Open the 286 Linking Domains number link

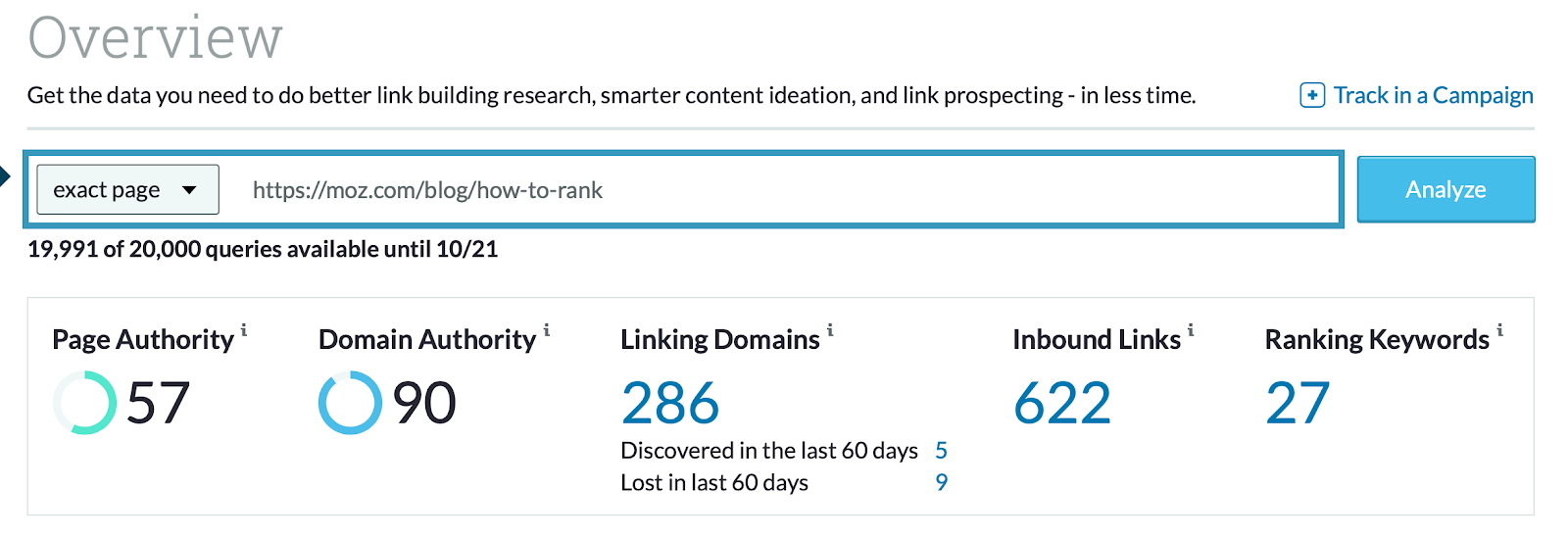point(670,404)
